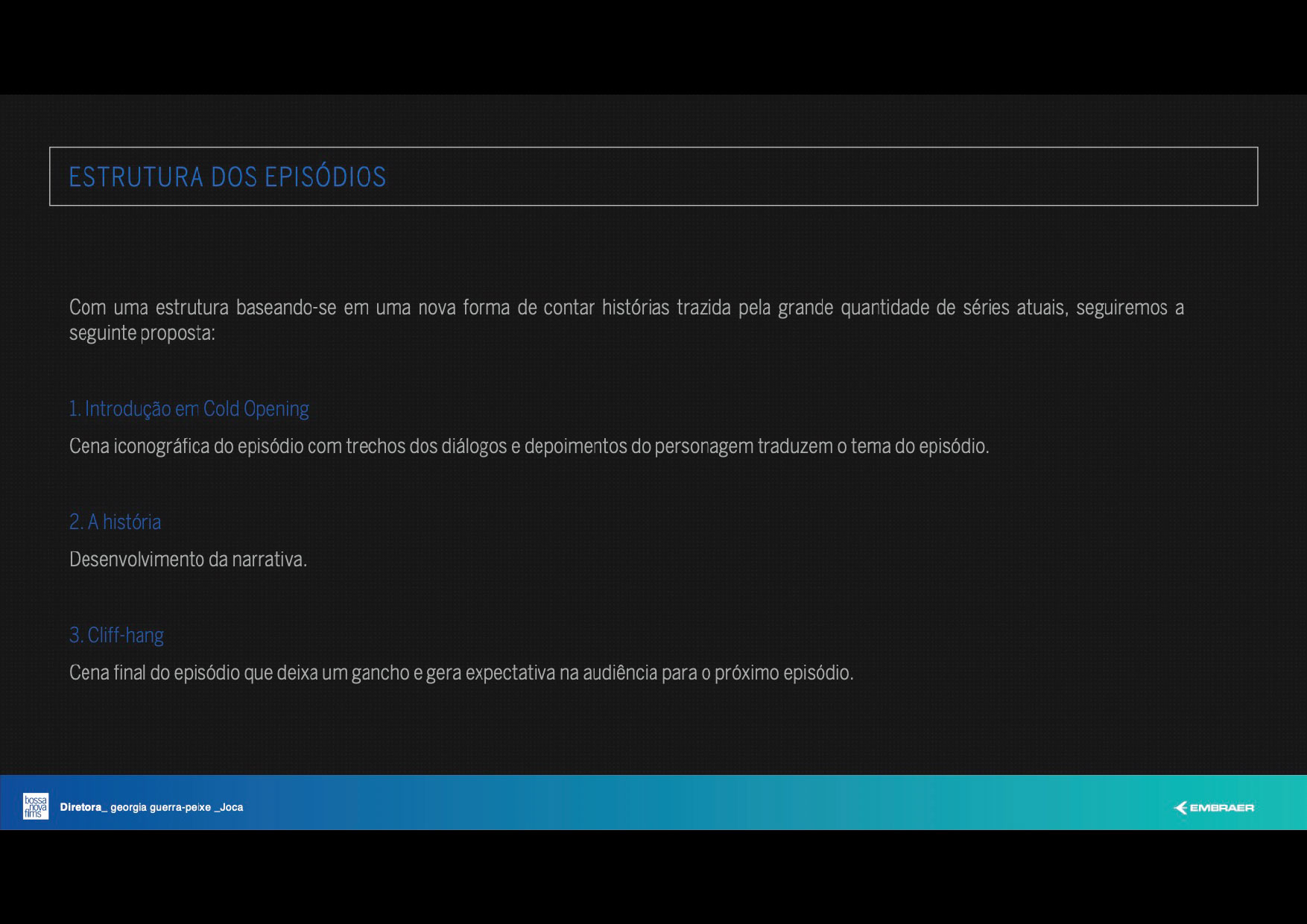Click the bossa nova films logo
Image resolution: width=1307 pixels, height=924 pixels.
[x=36, y=806]
